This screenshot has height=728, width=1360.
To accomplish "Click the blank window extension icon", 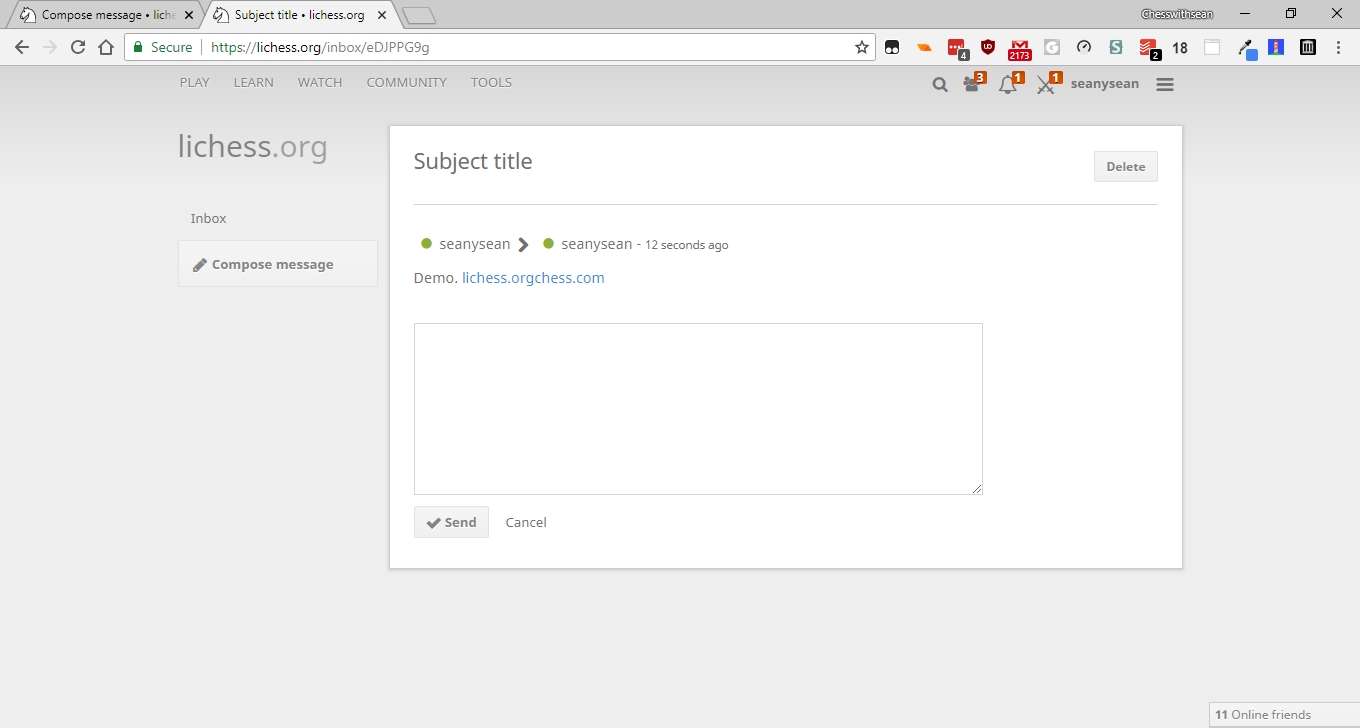I will (1212, 47).
